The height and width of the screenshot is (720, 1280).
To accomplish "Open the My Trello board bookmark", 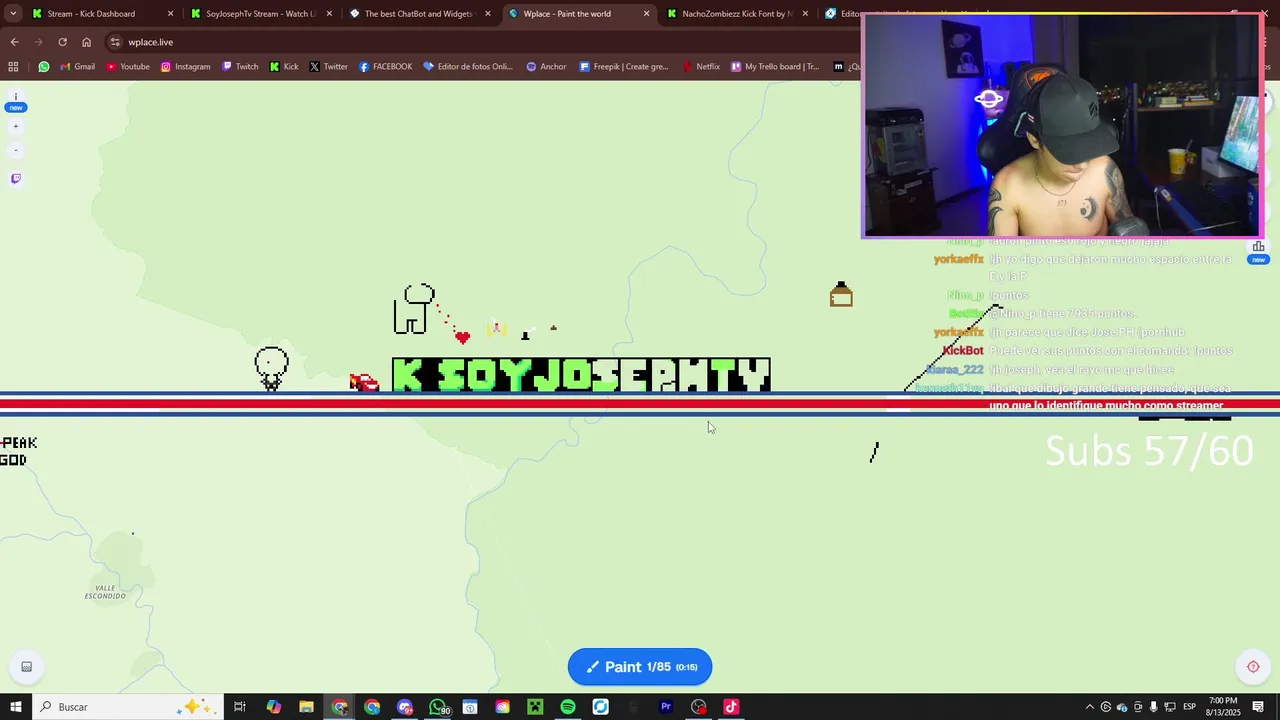I will click(x=775, y=67).
